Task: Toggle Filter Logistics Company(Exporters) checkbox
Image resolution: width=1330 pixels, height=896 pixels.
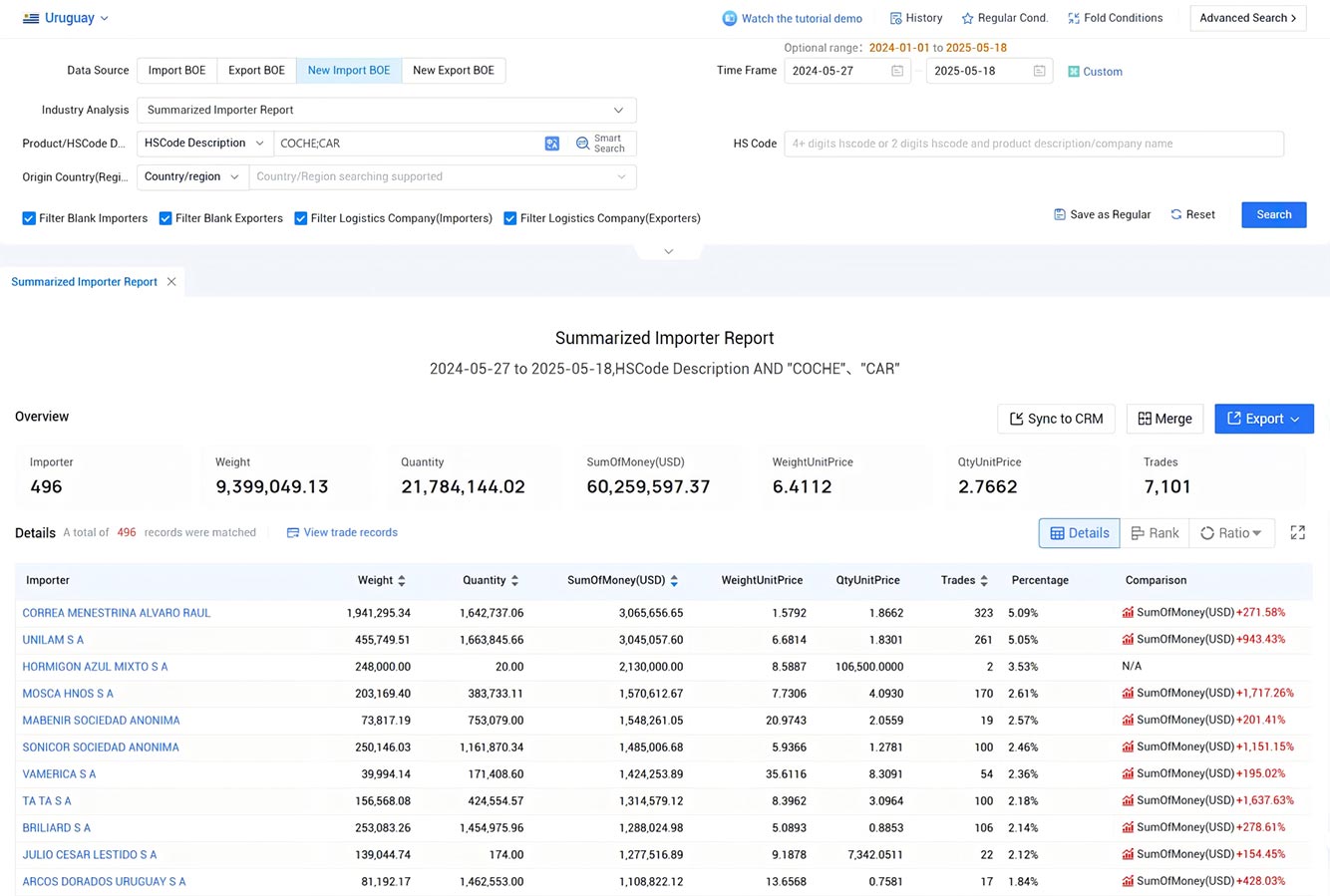Action: click(509, 218)
